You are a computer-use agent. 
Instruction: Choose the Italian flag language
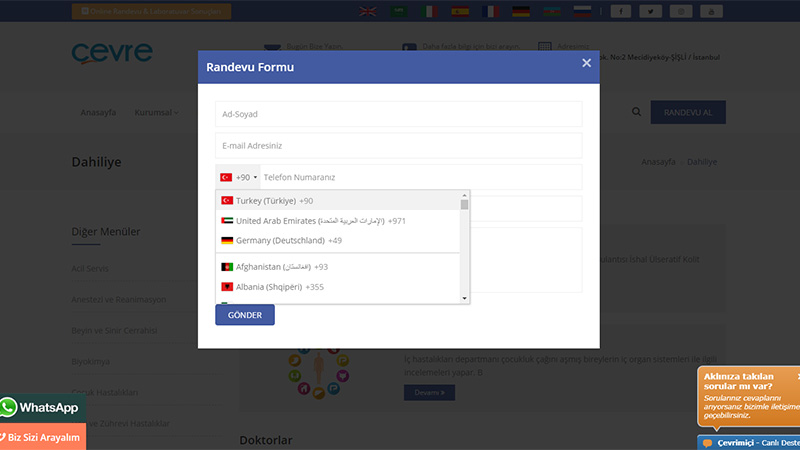[429, 11]
